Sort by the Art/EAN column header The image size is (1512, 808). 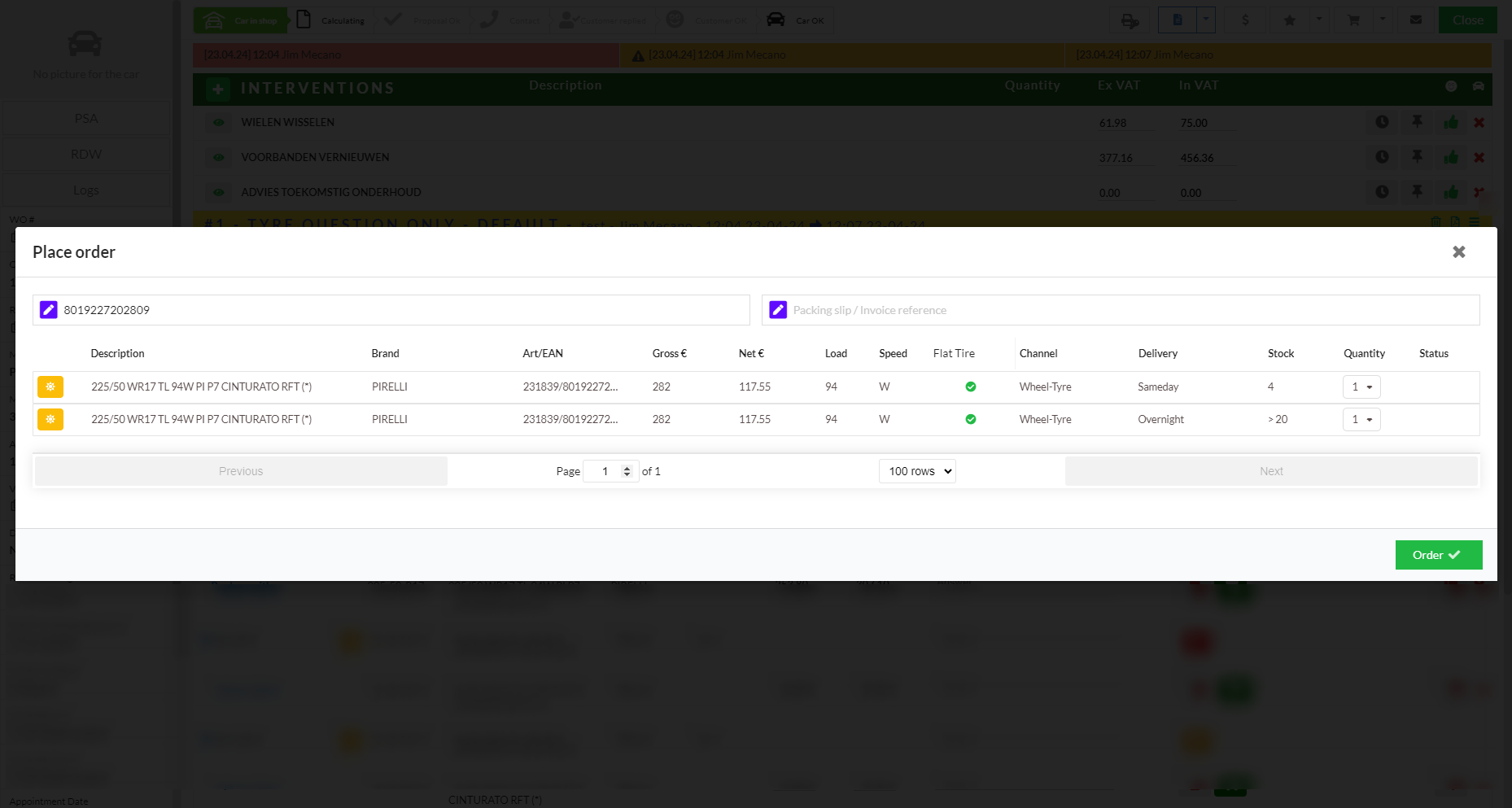pyautogui.click(x=543, y=353)
